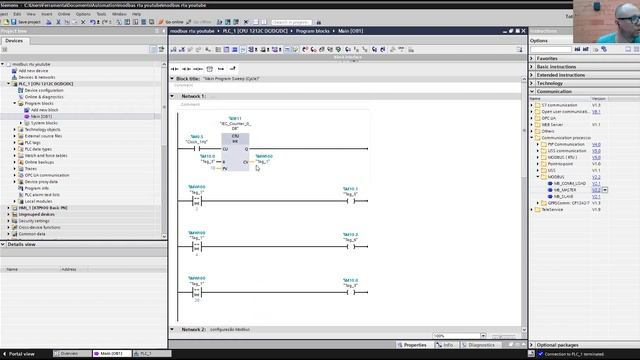Click version link V2.2 of MODBUS folder

click(596, 177)
